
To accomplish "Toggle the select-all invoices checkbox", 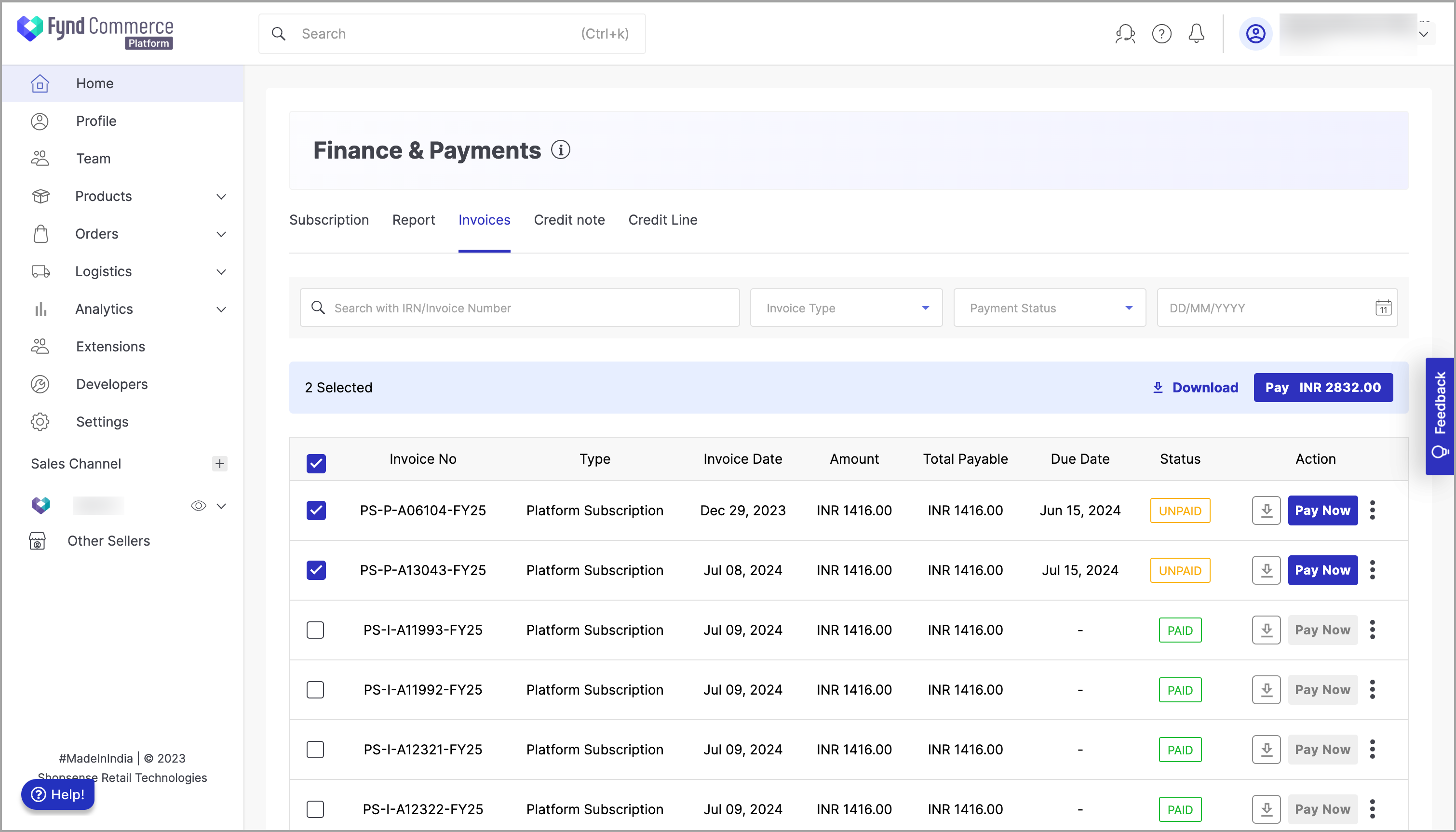I will tap(315, 463).
